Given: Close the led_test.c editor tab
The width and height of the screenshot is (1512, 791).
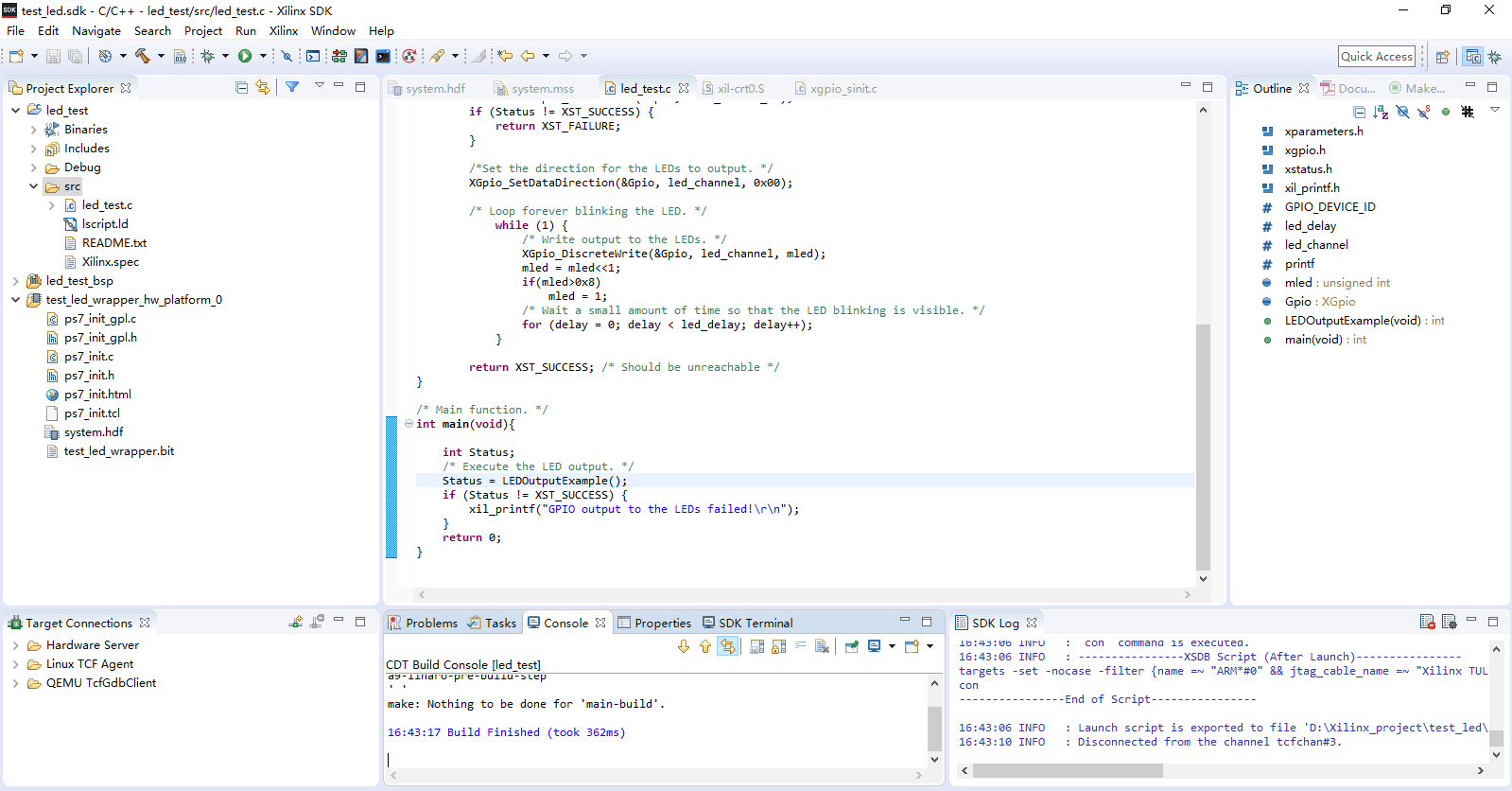Looking at the screenshot, I should point(684,88).
